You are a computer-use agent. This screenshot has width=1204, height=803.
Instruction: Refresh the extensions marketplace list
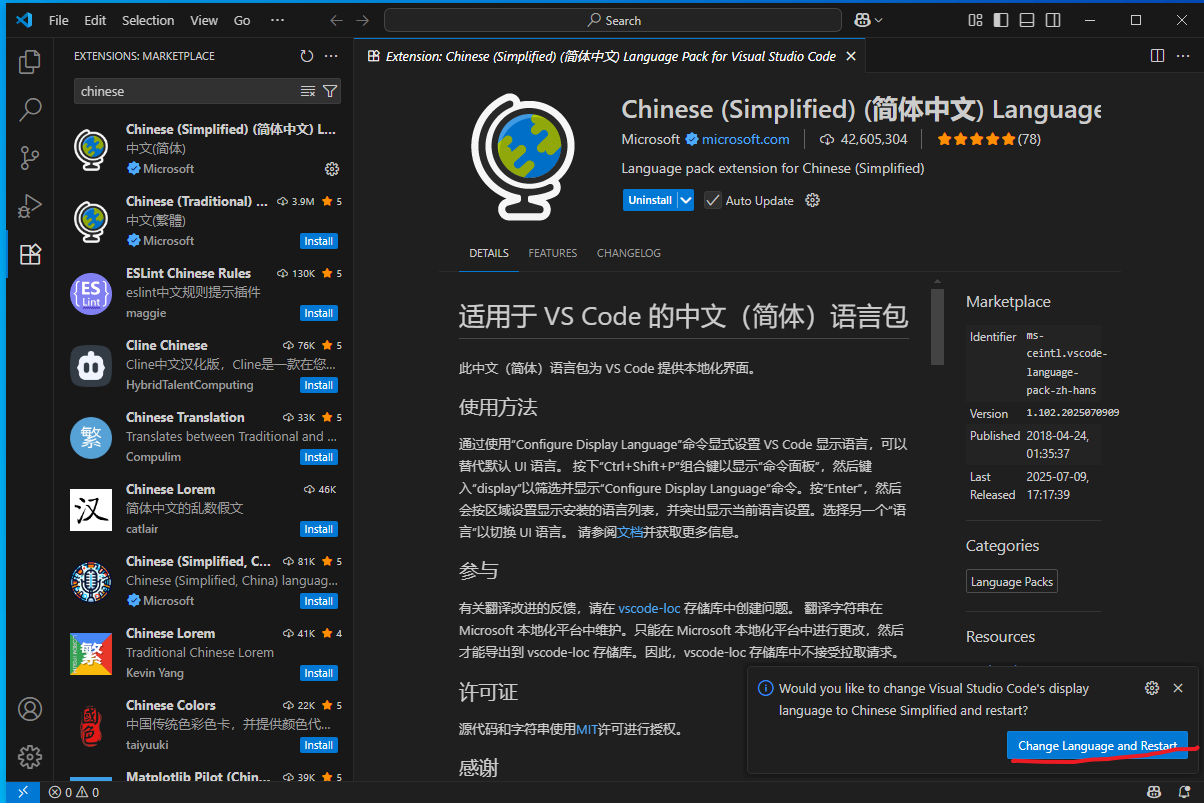coord(307,56)
